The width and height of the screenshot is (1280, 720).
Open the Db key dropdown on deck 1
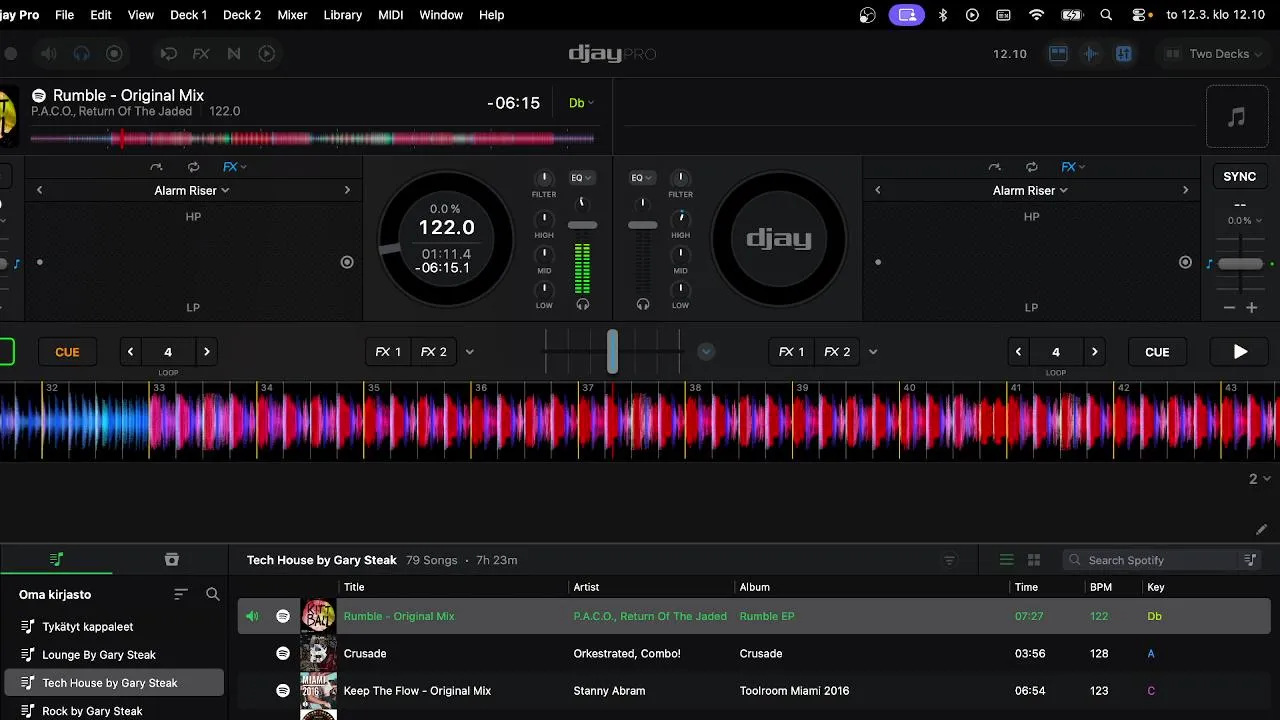[x=581, y=103]
